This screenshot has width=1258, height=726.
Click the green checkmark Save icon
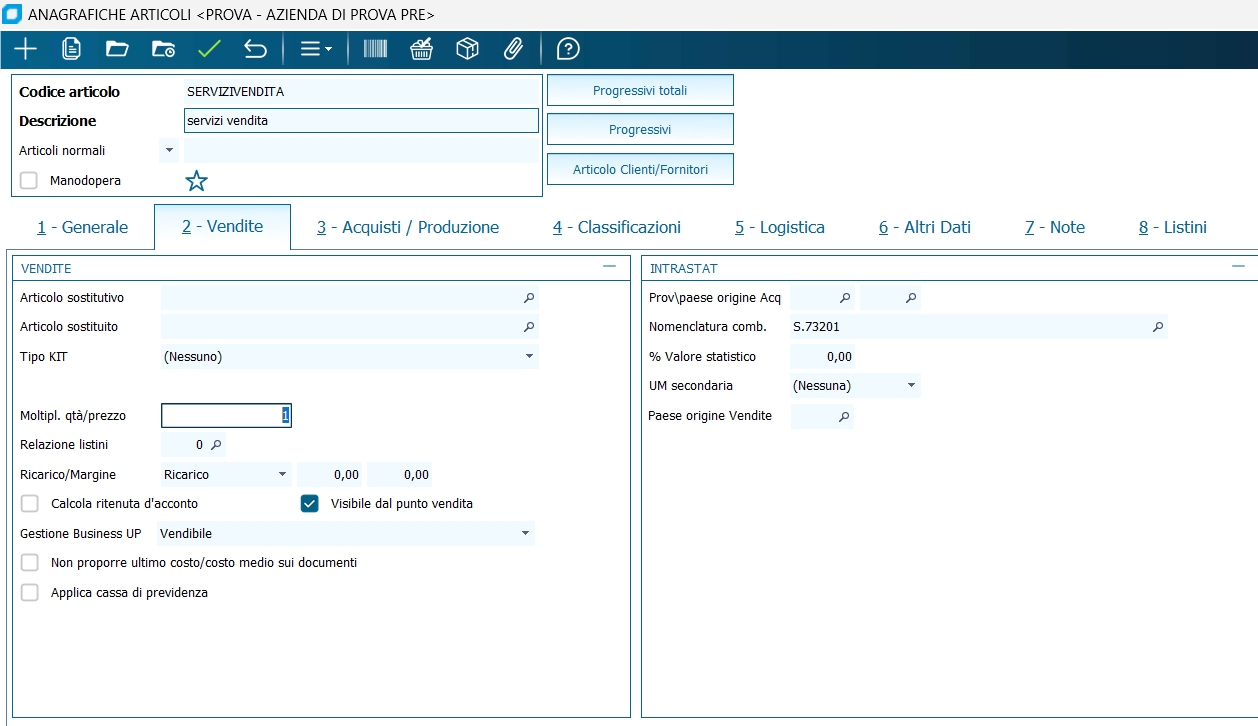pos(209,49)
